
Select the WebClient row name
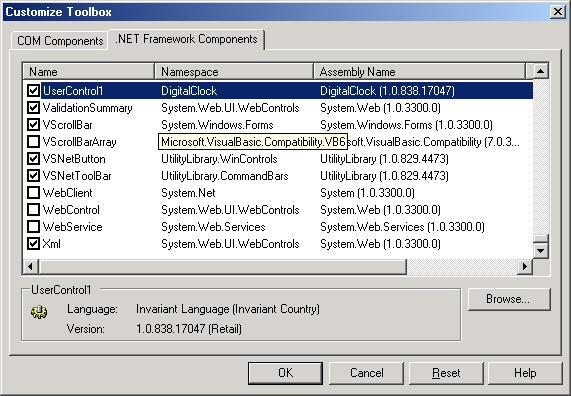(x=67, y=193)
